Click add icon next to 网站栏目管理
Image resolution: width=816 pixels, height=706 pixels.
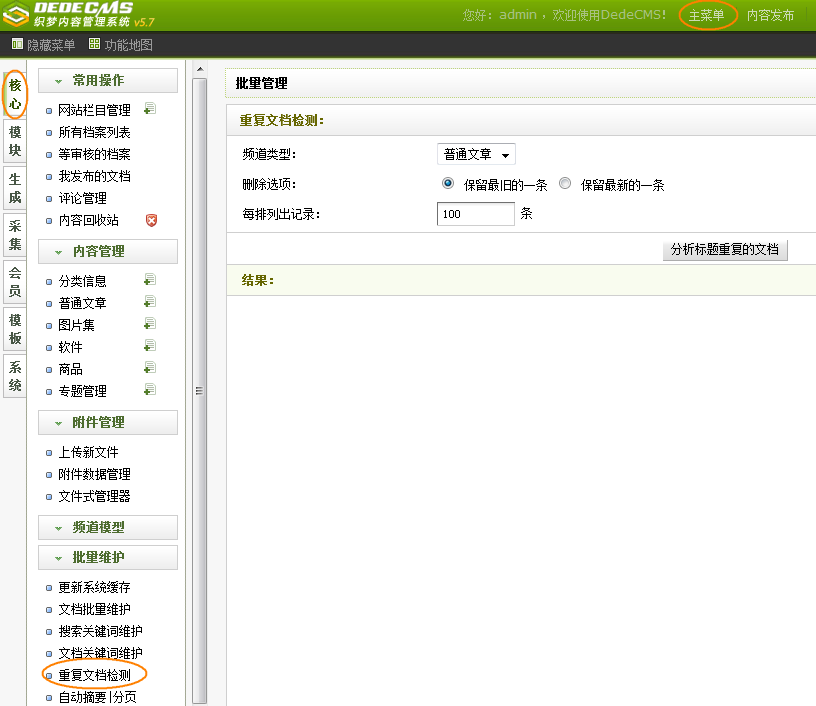coord(150,109)
